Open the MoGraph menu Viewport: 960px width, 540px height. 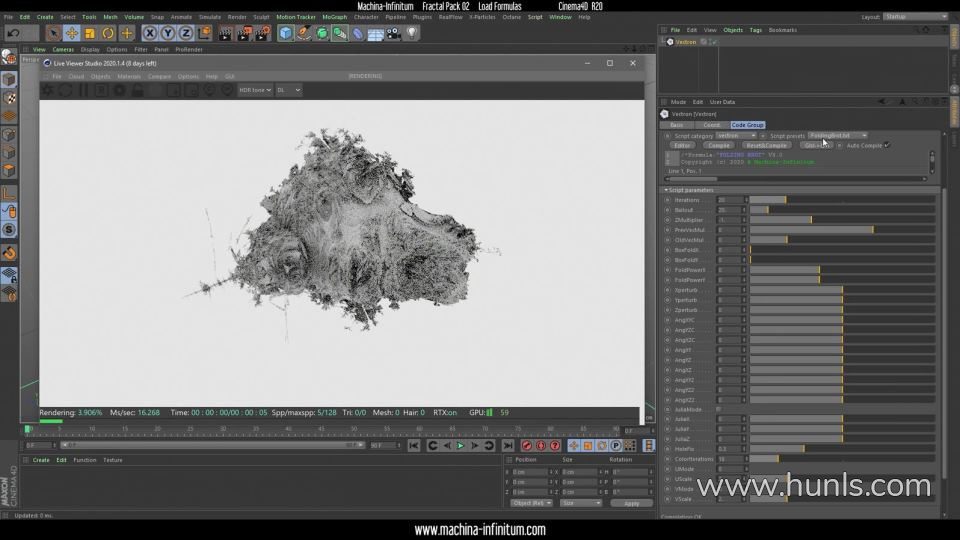coord(334,17)
